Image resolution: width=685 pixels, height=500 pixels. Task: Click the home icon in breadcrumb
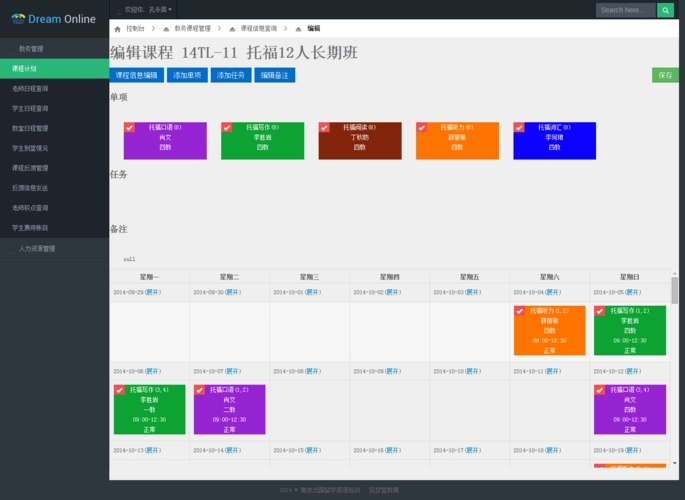pyautogui.click(x=118, y=29)
